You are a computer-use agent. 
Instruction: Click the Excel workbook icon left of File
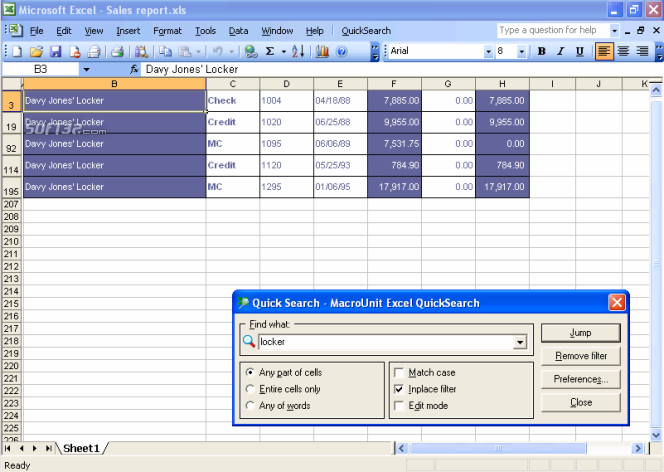[x=14, y=30]
